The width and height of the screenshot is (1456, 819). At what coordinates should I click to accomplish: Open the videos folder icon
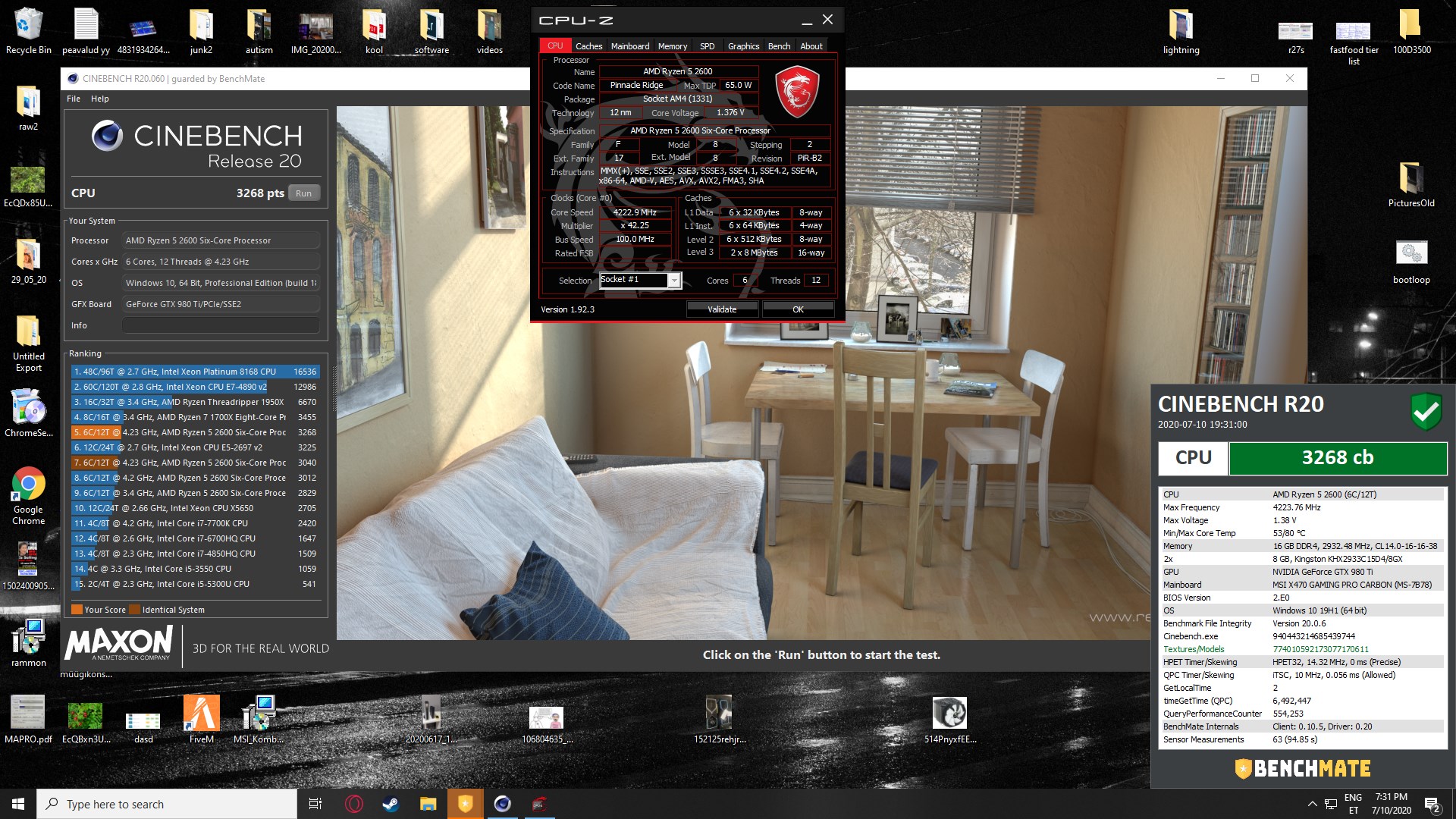tap(489, 30)
